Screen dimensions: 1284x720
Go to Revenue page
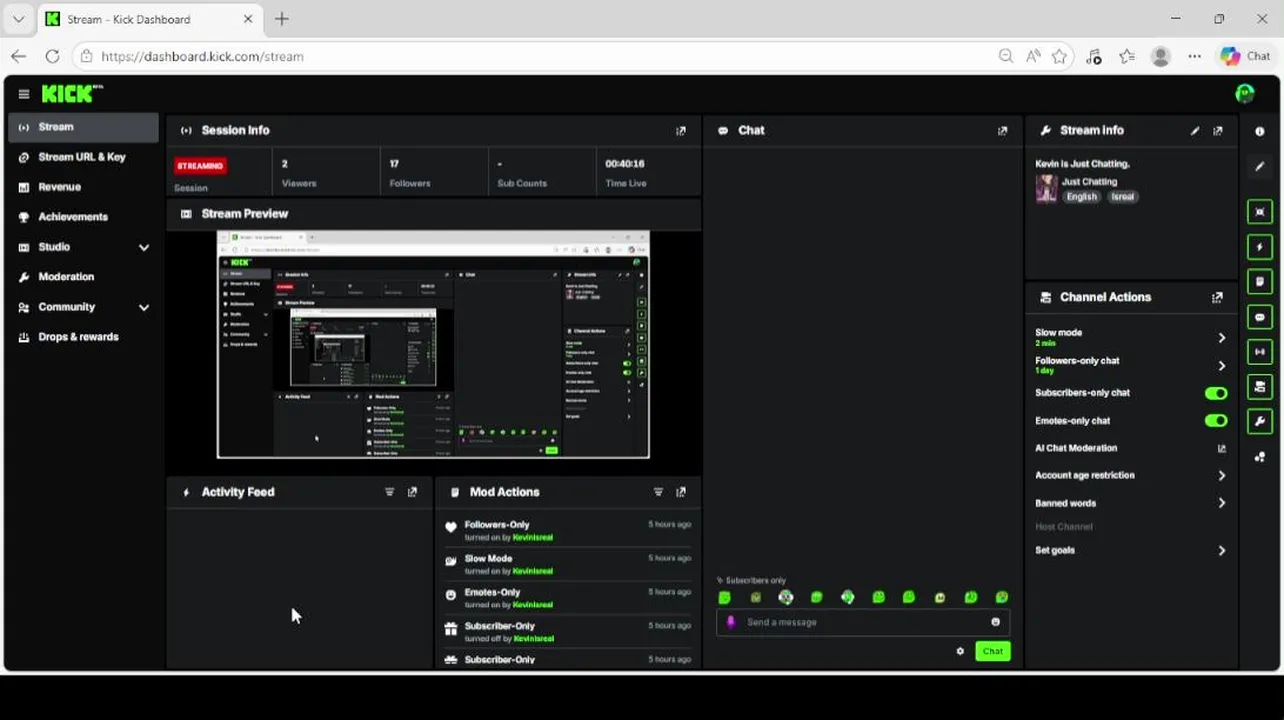click(x=84, y=187)
